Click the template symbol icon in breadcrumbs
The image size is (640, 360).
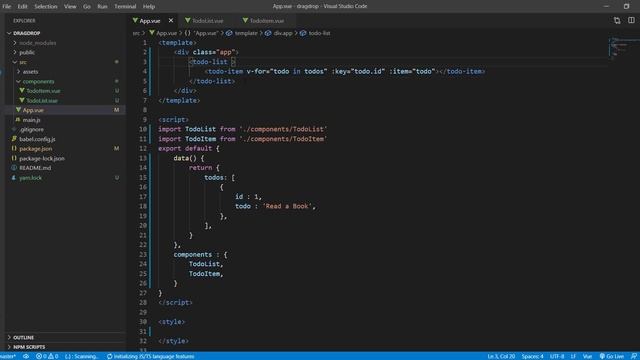229,33
